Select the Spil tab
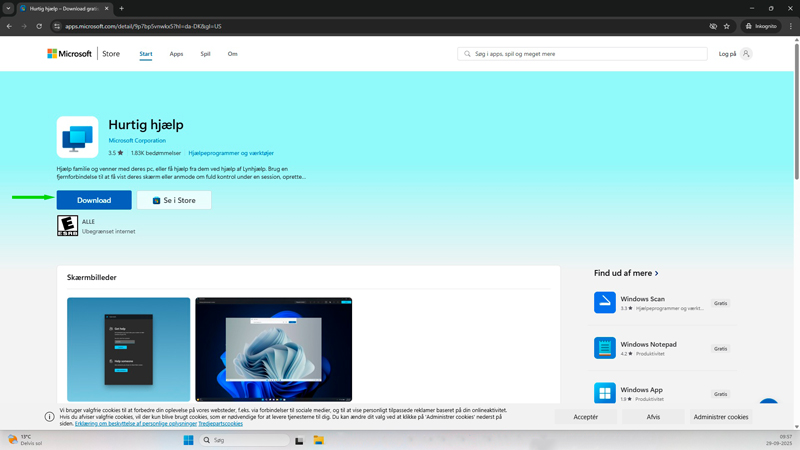 205,54
